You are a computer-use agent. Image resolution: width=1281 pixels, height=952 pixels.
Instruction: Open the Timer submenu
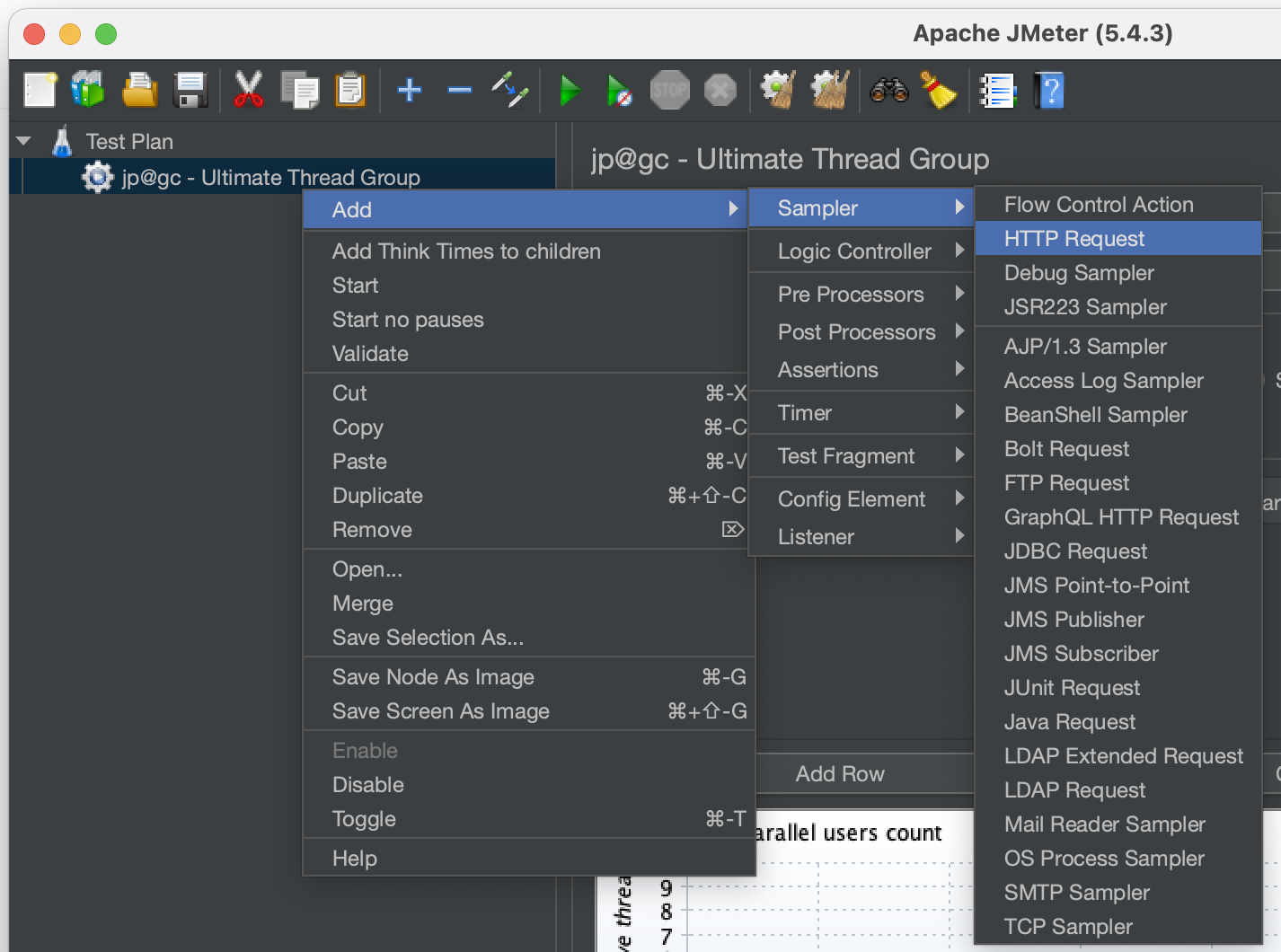pos(861,413)
